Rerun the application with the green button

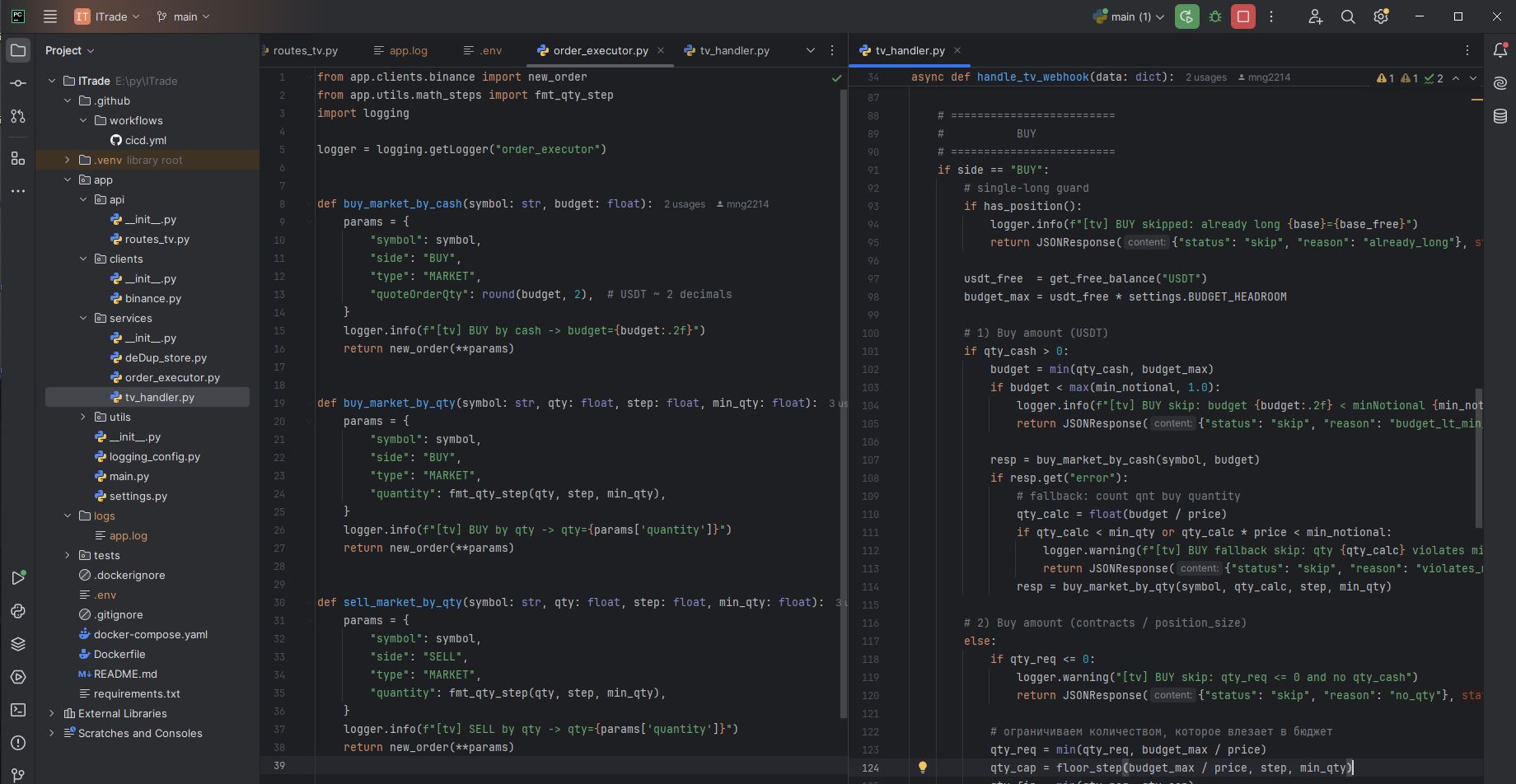click(x=1186, y=16)
